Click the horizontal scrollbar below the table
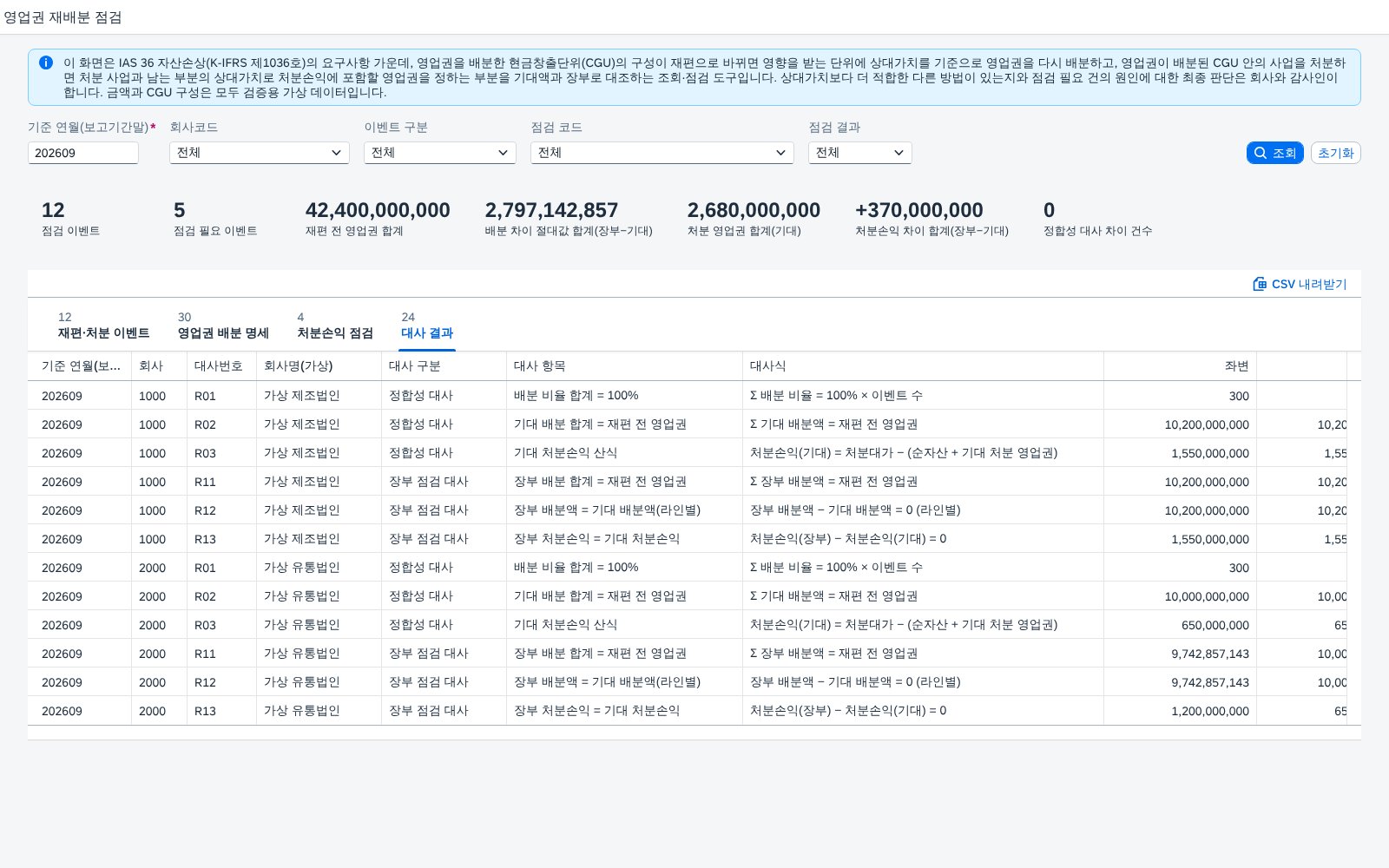 [x=694, y=733]
